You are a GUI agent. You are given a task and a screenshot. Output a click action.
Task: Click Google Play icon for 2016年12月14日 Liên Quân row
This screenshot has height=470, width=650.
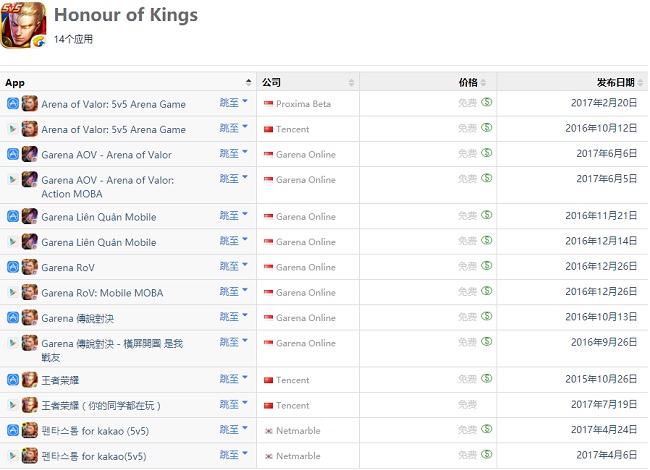pyautogui.click(x=13, y=242)
